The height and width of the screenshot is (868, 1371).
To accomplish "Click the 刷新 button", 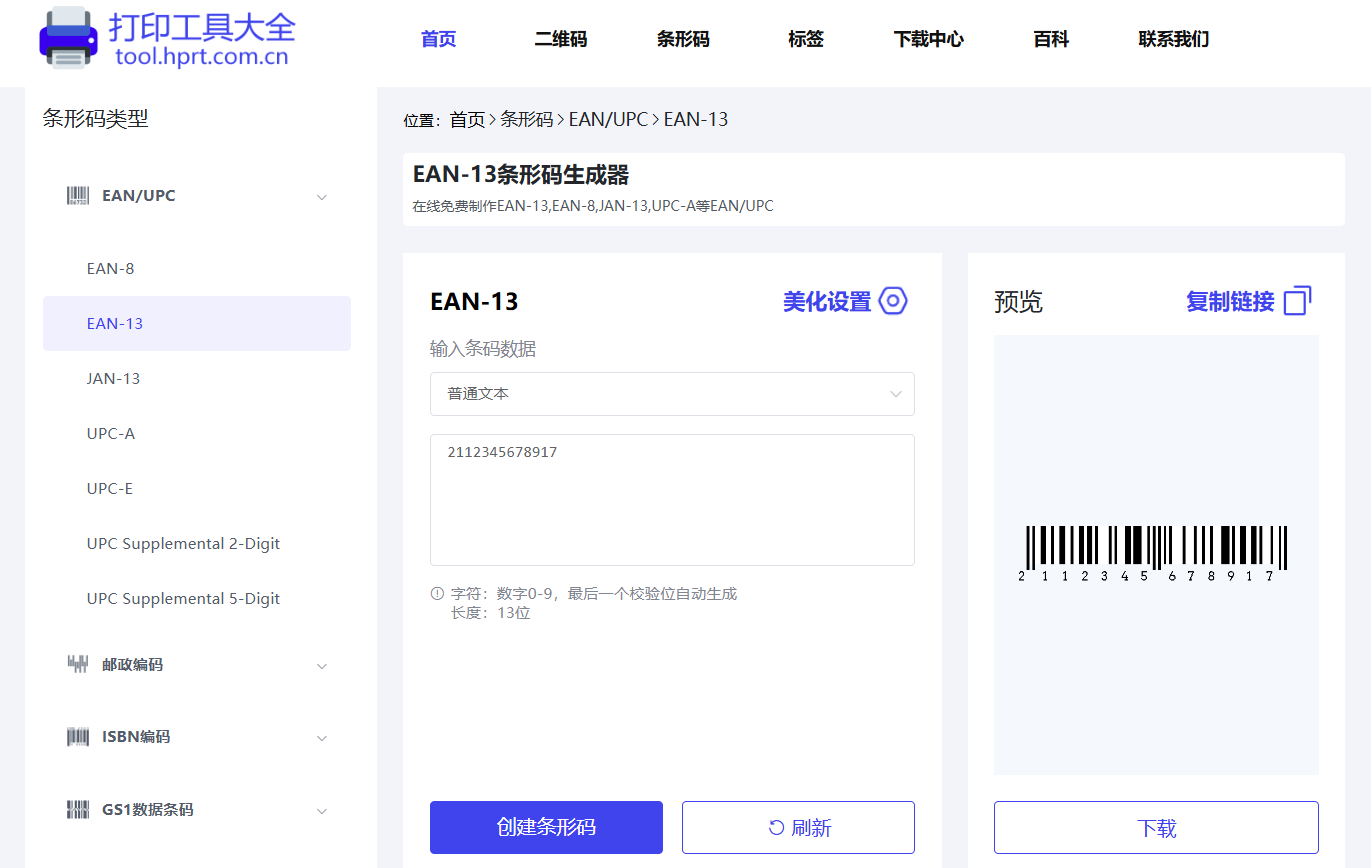I will point(798,827).
